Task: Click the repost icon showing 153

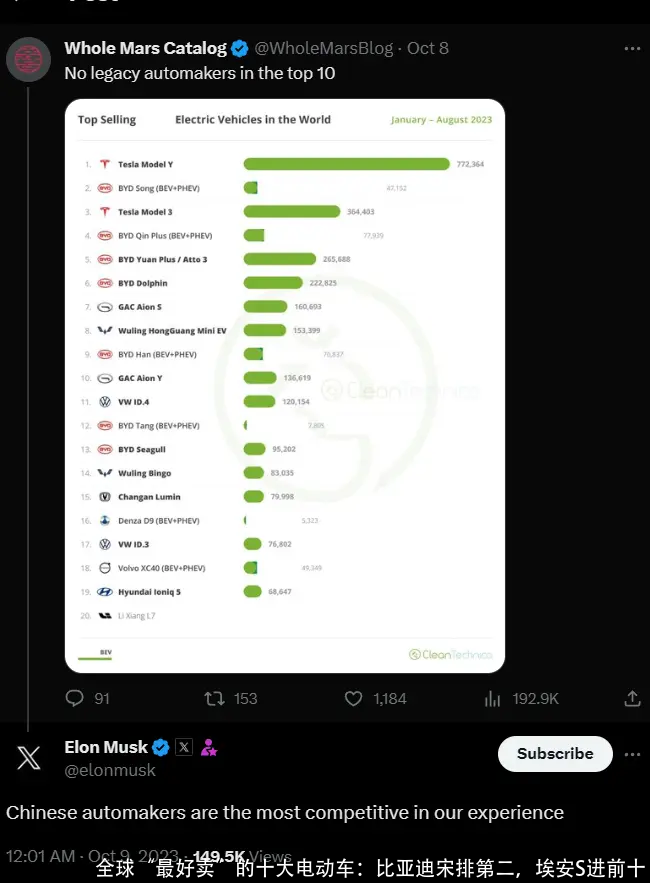Action: [x=214, y=698]
